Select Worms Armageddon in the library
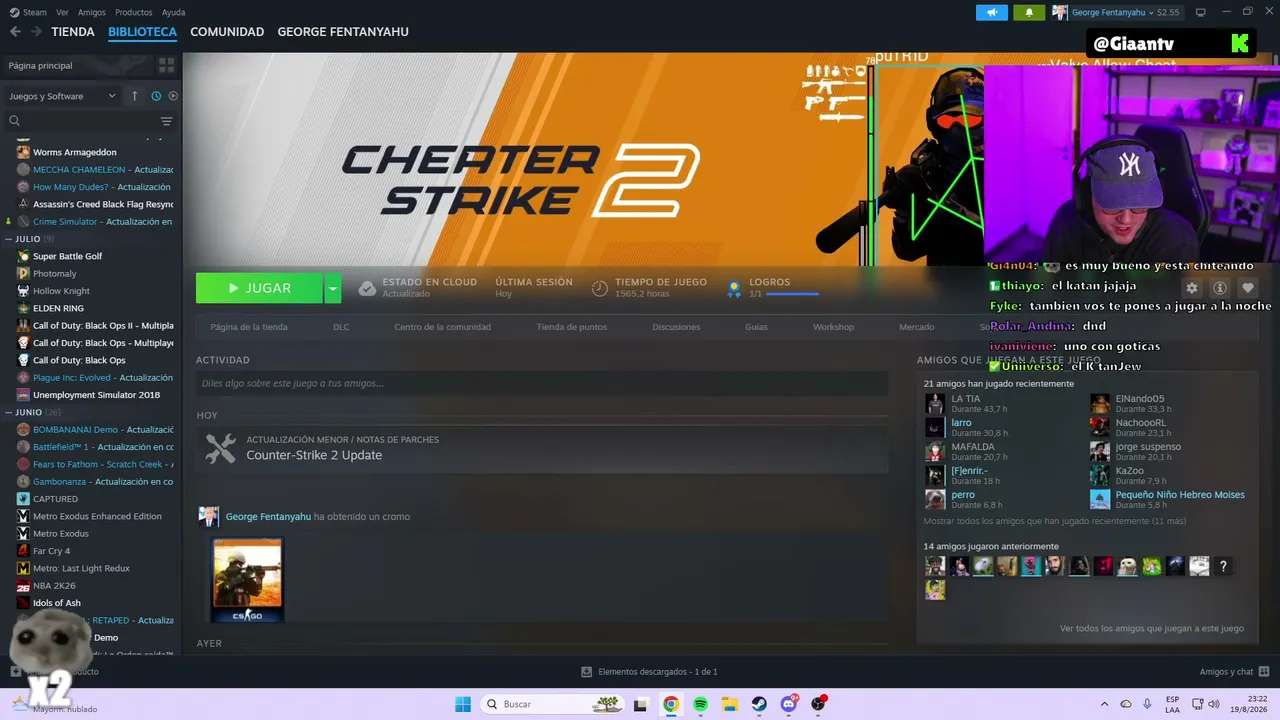The width and height of the screenshot is (1280, 720). (x=74, y=152)
